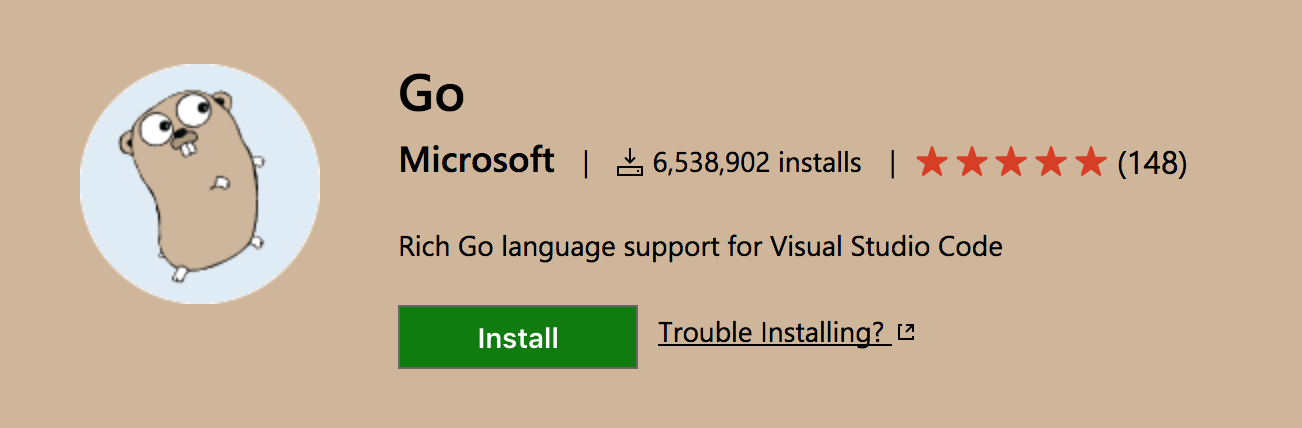
Task: Open the Trouble Installing? link
Action: [773, 333]
